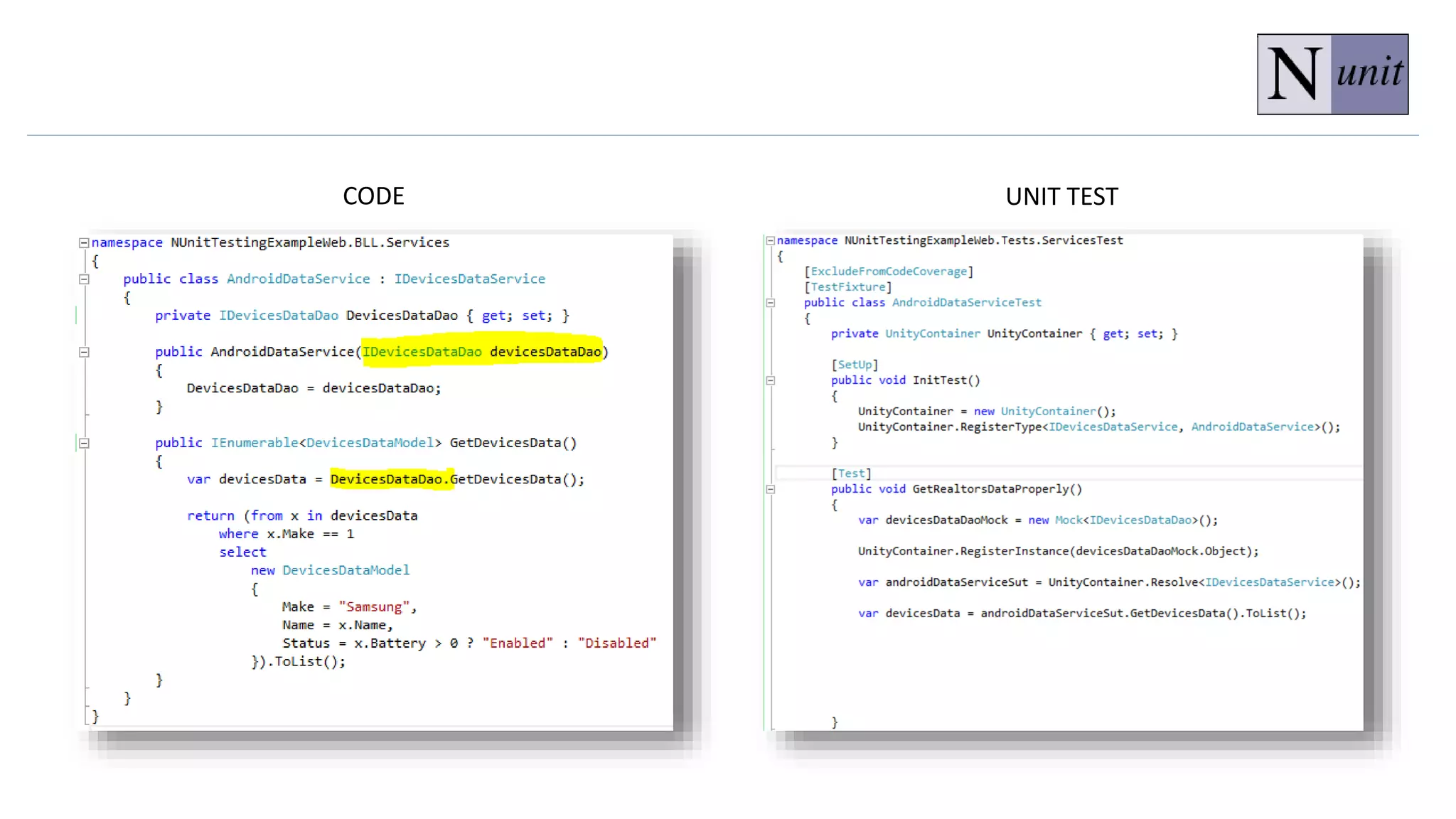Image resolution: width=1456 pixels, height=819 pixels.
Task: Click 'Name = x.Name,' line
Action: (337, 625)
